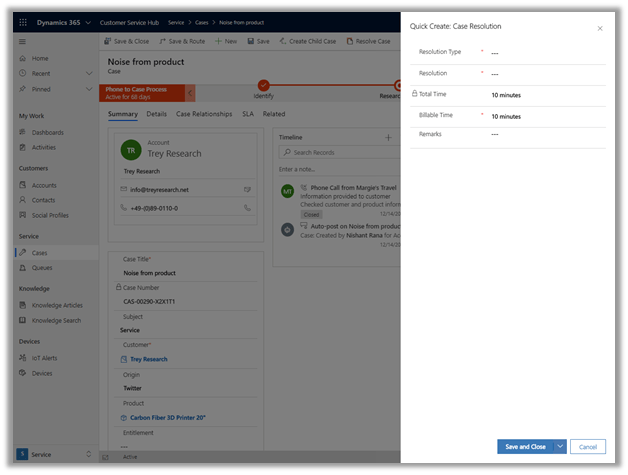The height and width of the screenshot is (475, 628).
Task: Click the Cancel button
Action: click(588, 446)
